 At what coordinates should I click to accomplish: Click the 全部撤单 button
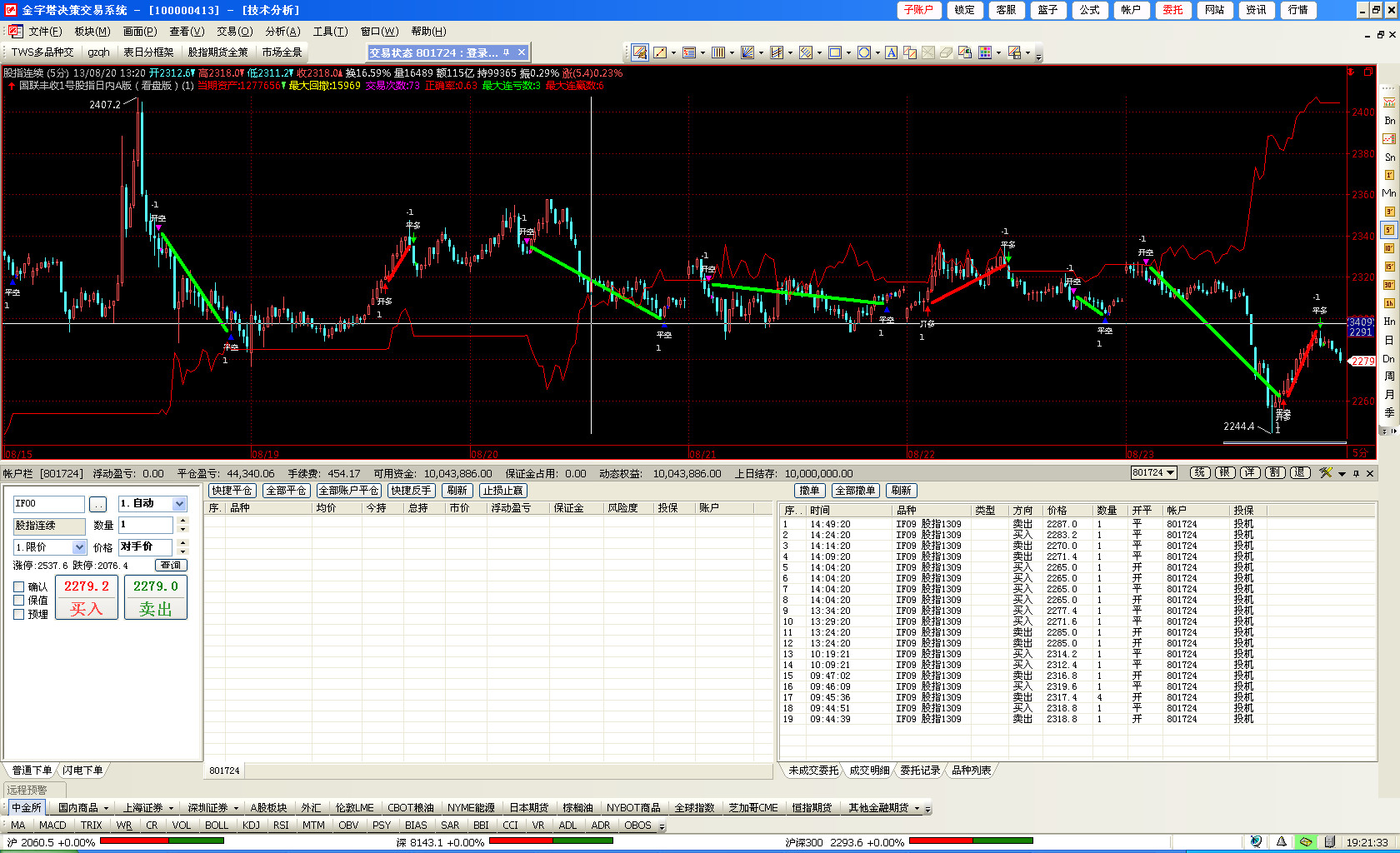(x=855, y=491)
